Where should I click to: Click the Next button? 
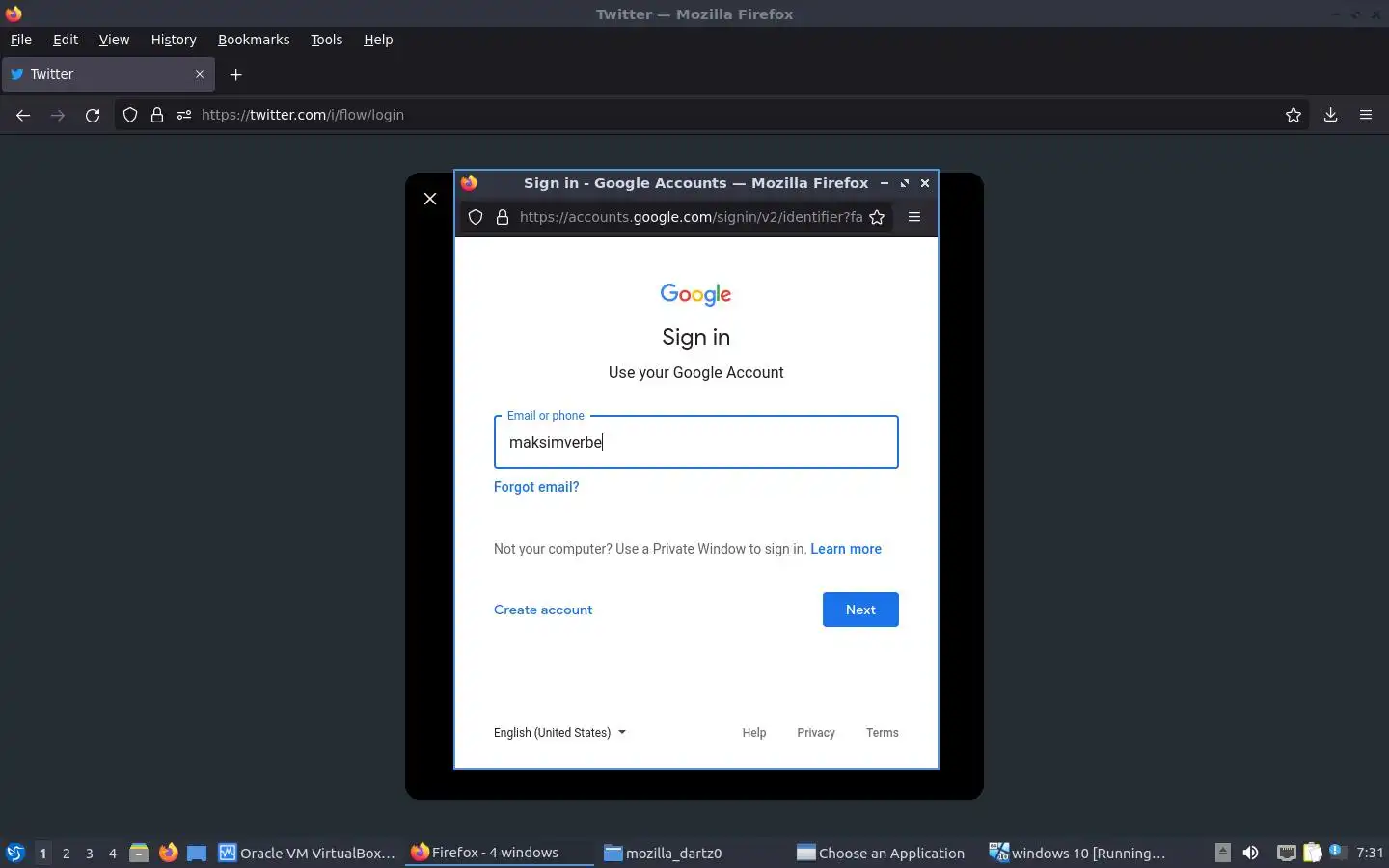[860, 610]
